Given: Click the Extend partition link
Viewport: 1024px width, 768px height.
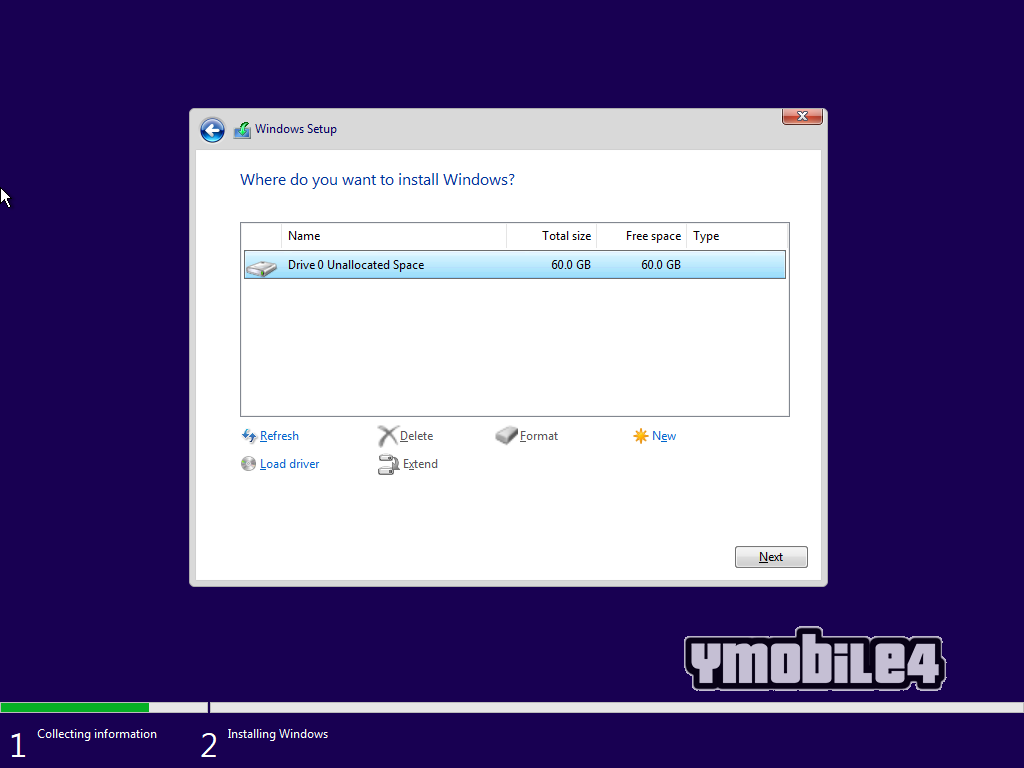Looking at the screenshot, I should pyautogui.click(x=420, y=464).
